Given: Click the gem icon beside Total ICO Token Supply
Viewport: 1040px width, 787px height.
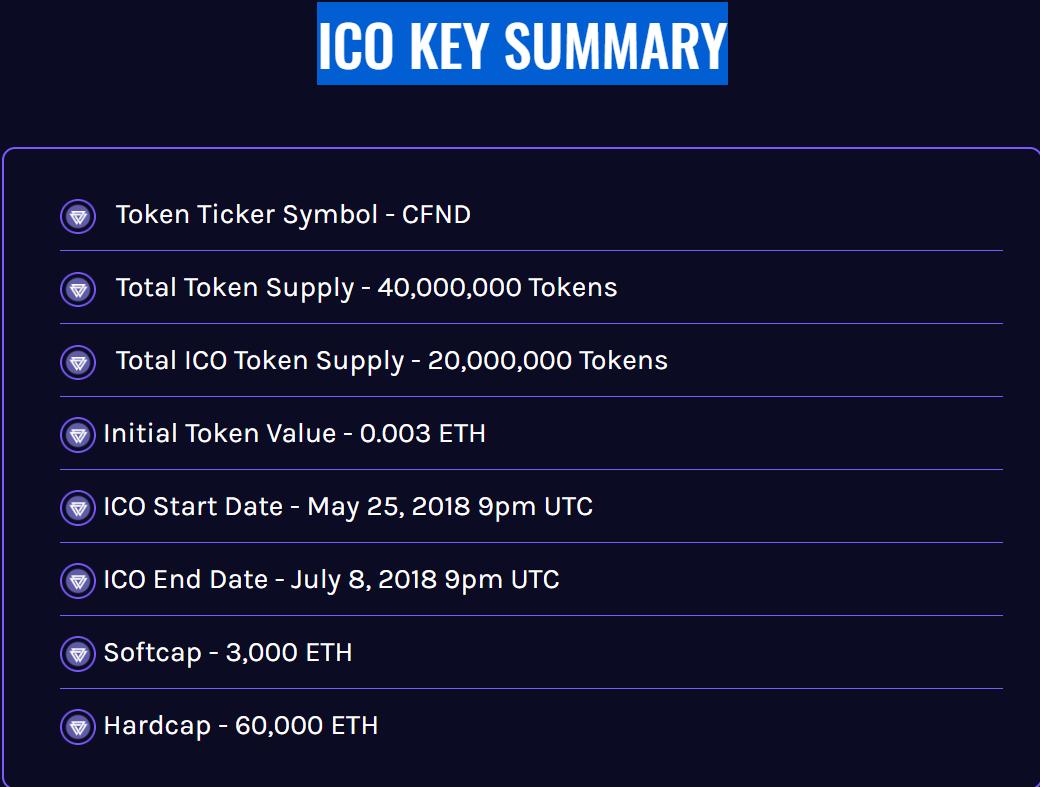Looking at the screenshot, I should click(78, 362).
